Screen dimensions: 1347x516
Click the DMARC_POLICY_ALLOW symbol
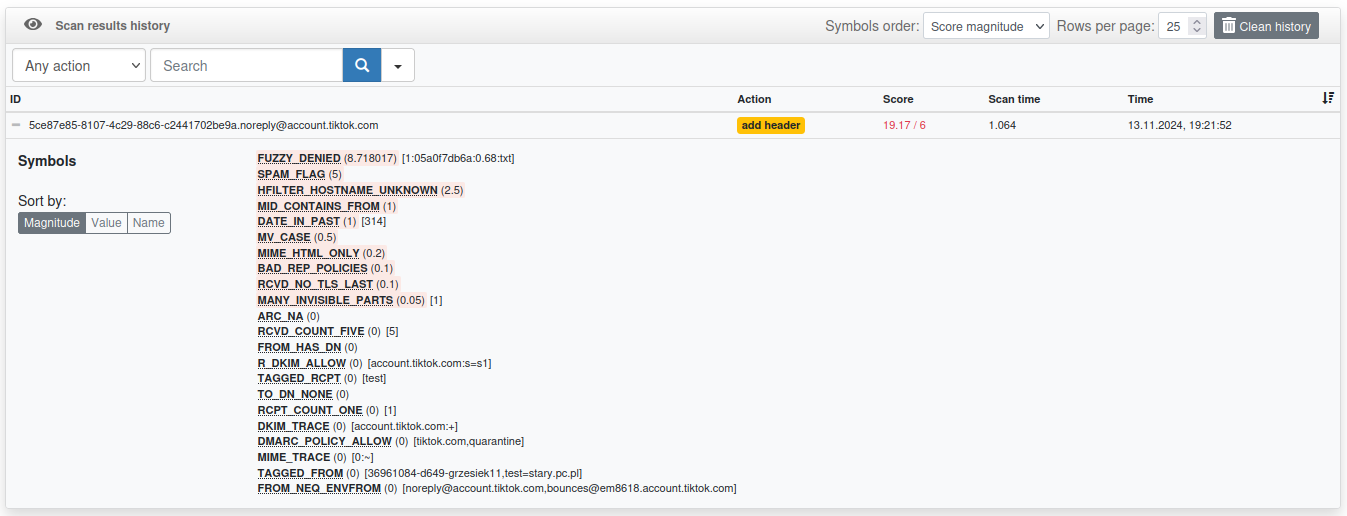[324, 441]
